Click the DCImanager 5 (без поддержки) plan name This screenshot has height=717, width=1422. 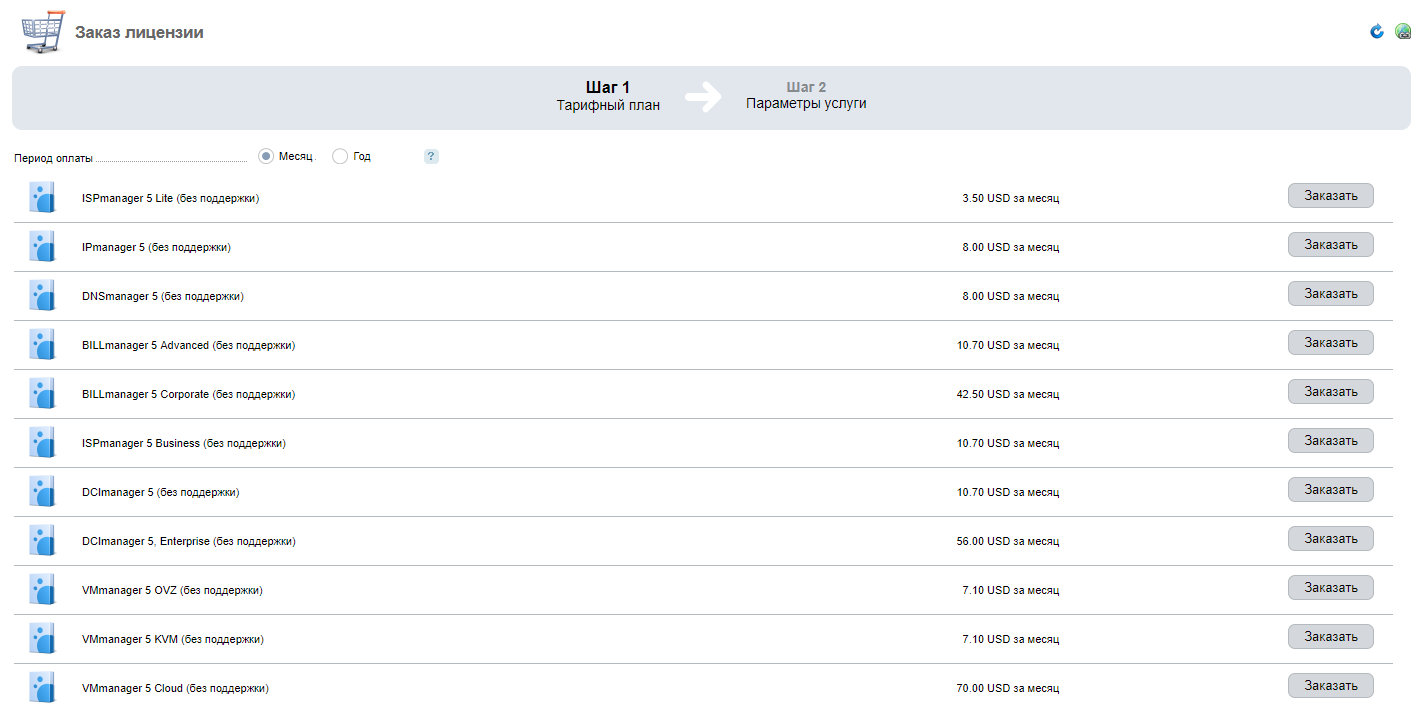click(x=161, y=492)
